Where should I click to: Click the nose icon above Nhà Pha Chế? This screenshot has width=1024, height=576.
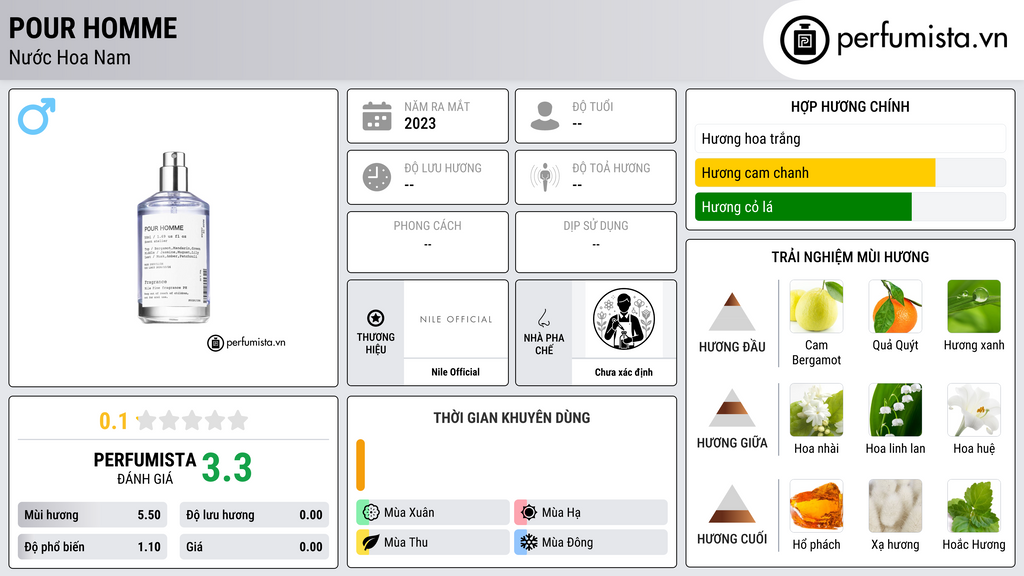[x=543, y=318]
